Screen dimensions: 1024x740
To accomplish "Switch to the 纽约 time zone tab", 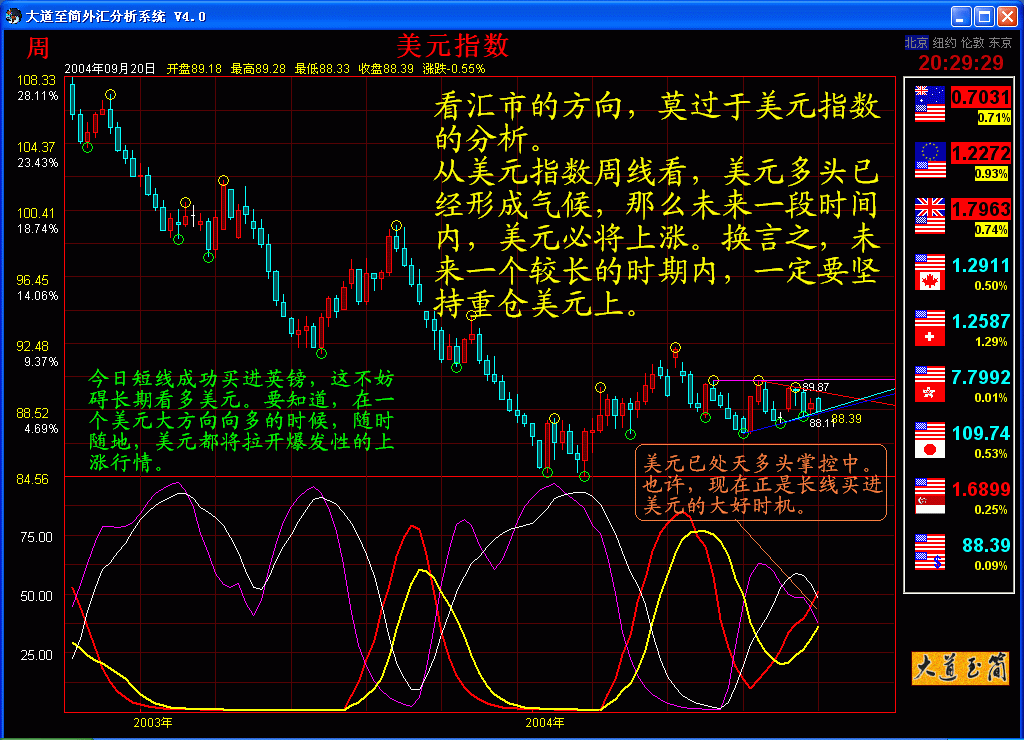I will (944, 43).
